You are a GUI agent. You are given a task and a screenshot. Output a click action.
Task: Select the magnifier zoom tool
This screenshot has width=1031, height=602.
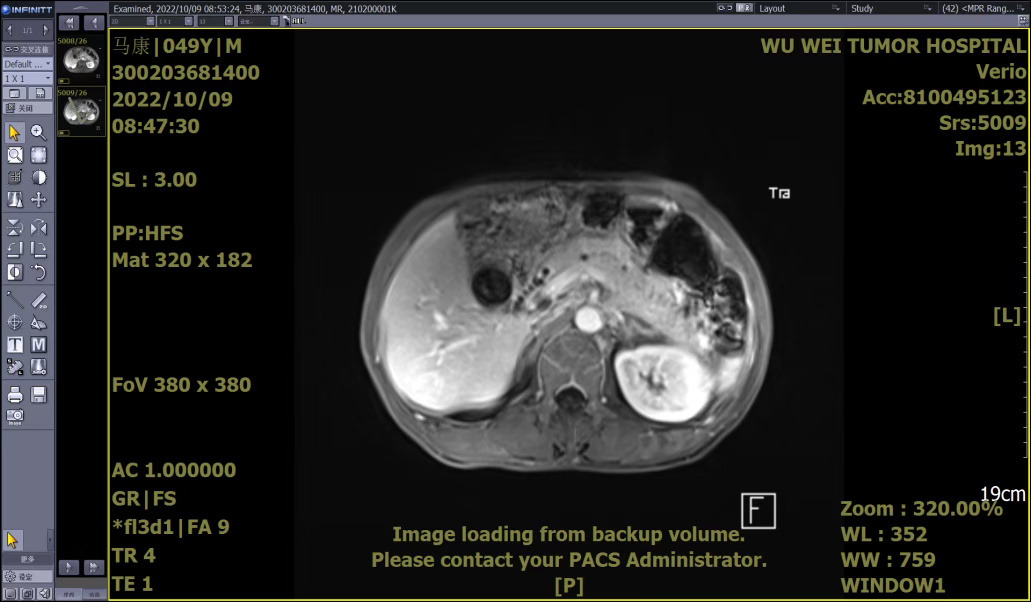coord(38,132)
